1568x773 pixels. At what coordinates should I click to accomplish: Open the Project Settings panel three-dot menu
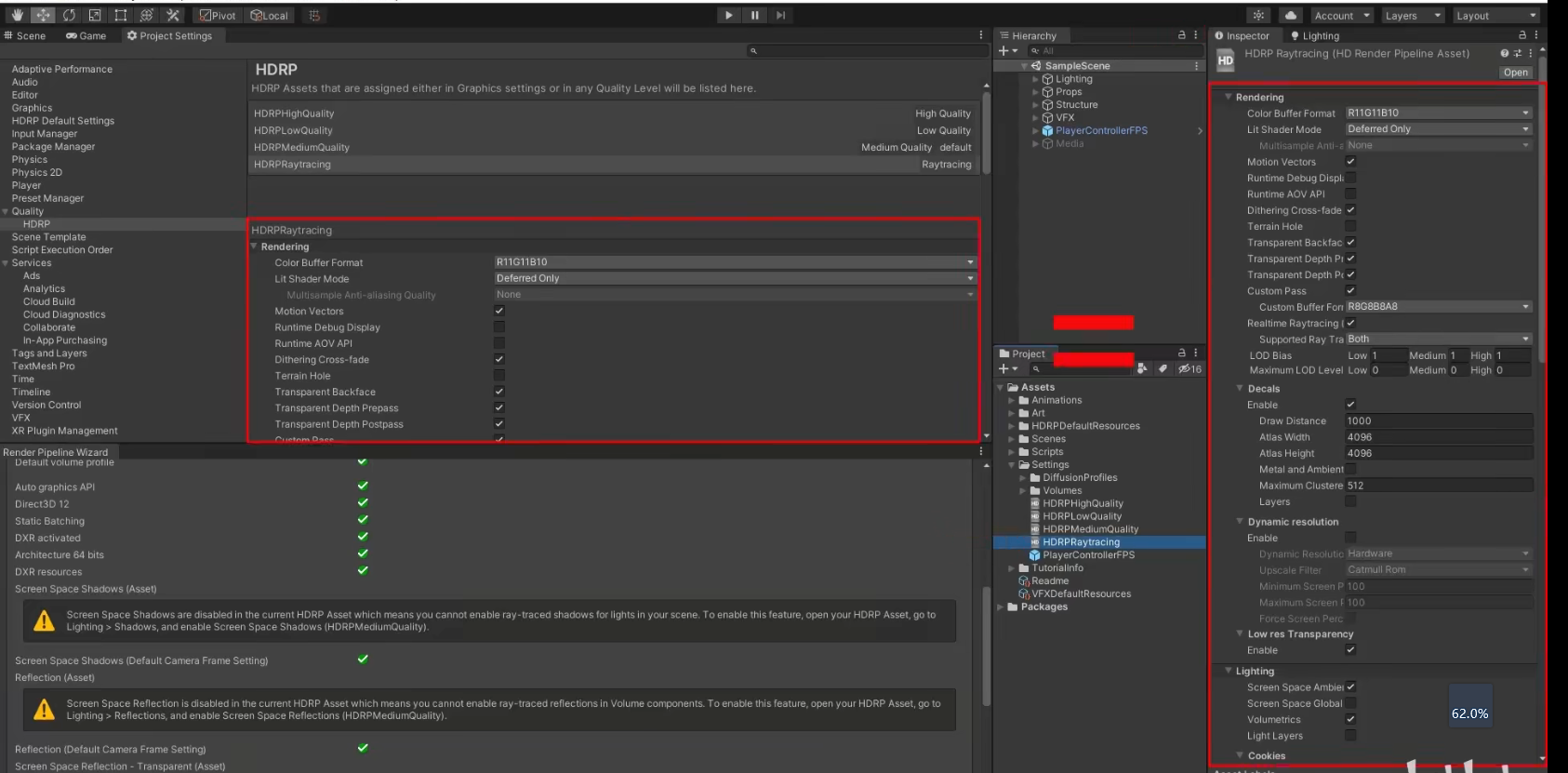[x=981, y=35]
